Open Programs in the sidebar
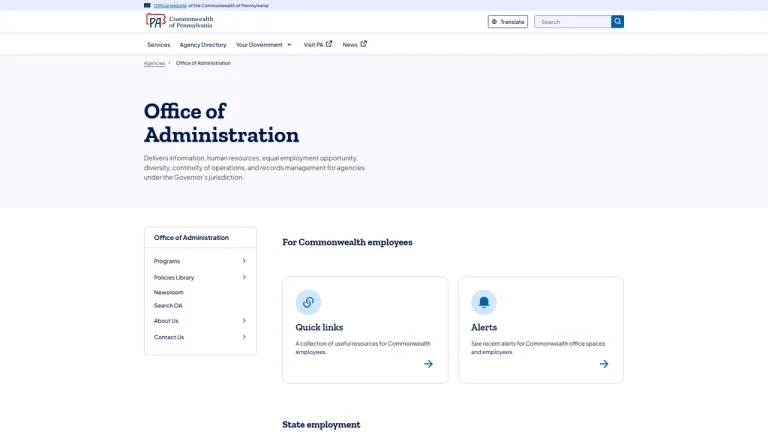This screenshot has width=768, height=432. click(x=167, y=262)
